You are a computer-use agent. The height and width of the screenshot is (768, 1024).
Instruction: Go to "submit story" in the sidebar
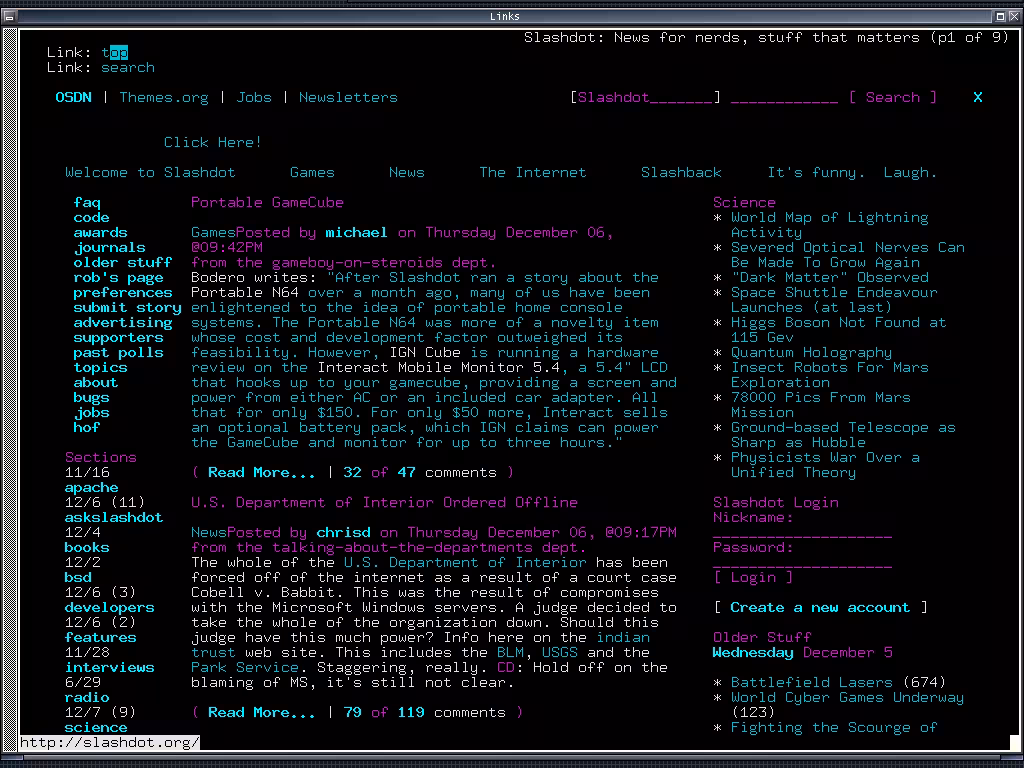click(x=127, y=307)
